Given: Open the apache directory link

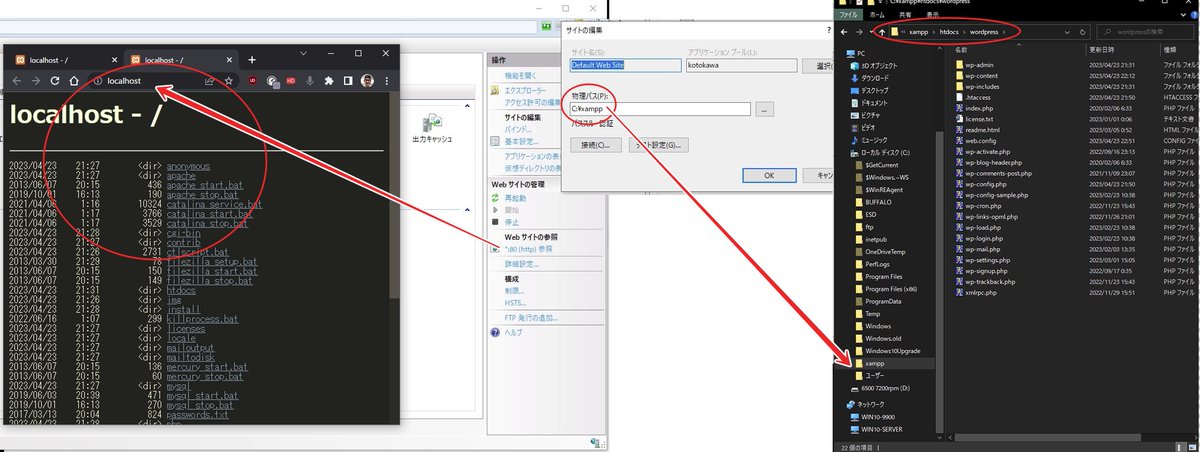Looking at the screenshot, I should coord(181,175).
